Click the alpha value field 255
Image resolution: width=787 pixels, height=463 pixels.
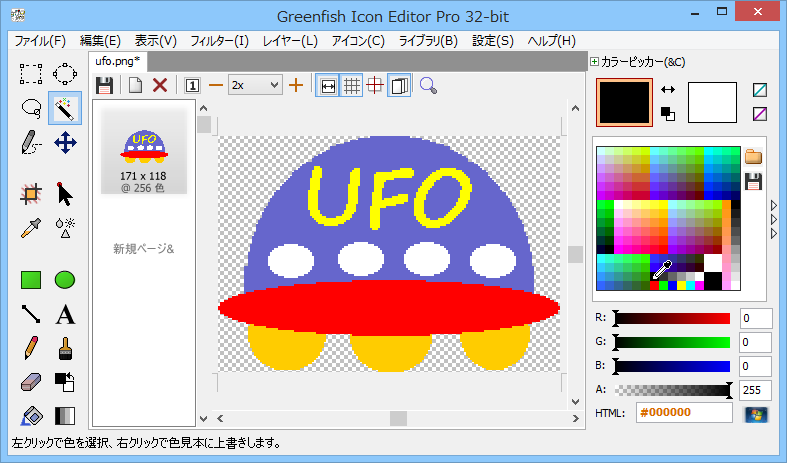click(x=755, y=390)
